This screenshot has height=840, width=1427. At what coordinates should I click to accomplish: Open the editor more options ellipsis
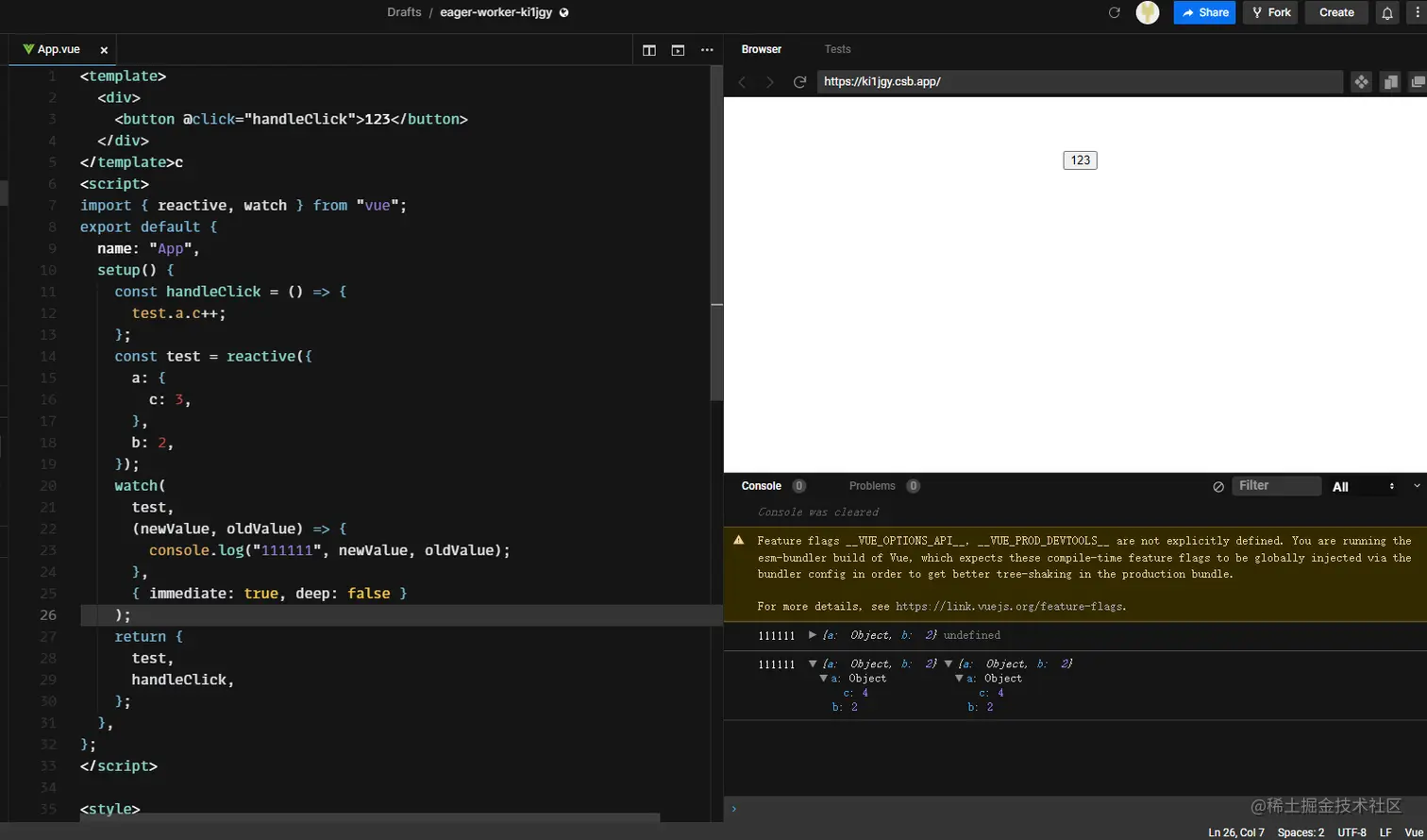pos(707,50)
